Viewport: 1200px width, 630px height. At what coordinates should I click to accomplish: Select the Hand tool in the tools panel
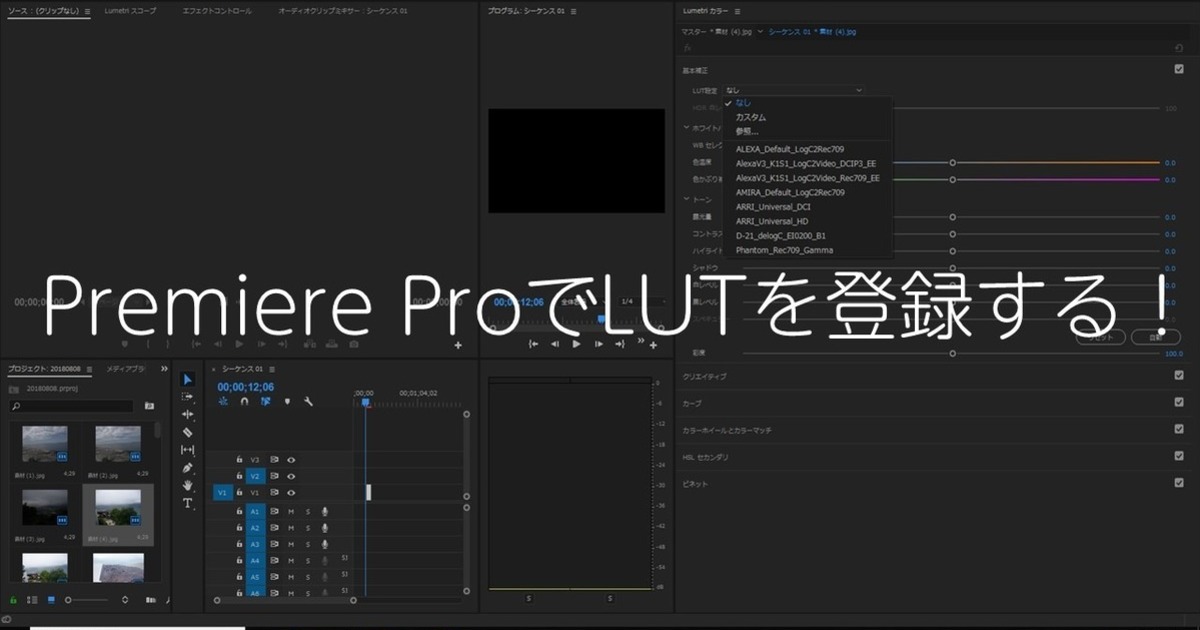[x=187, y=484]
